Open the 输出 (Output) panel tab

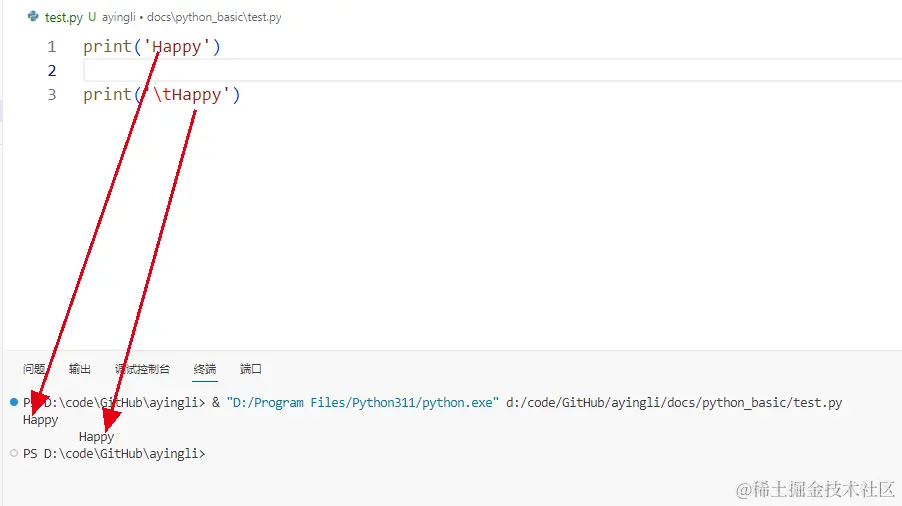pyautogui.click(x=80, y=369)
